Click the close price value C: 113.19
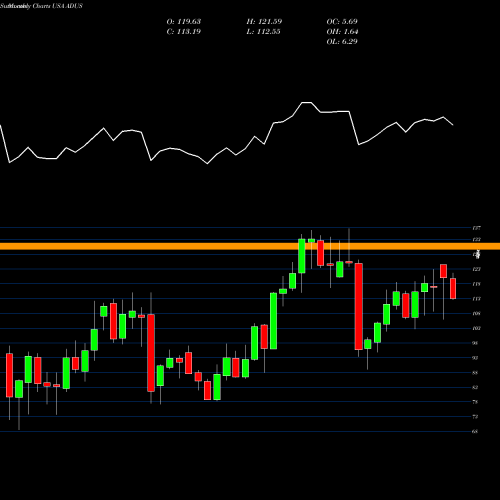The height and width of the screenshot is (500, 500). pyautogui.click(x=184, y=32)
